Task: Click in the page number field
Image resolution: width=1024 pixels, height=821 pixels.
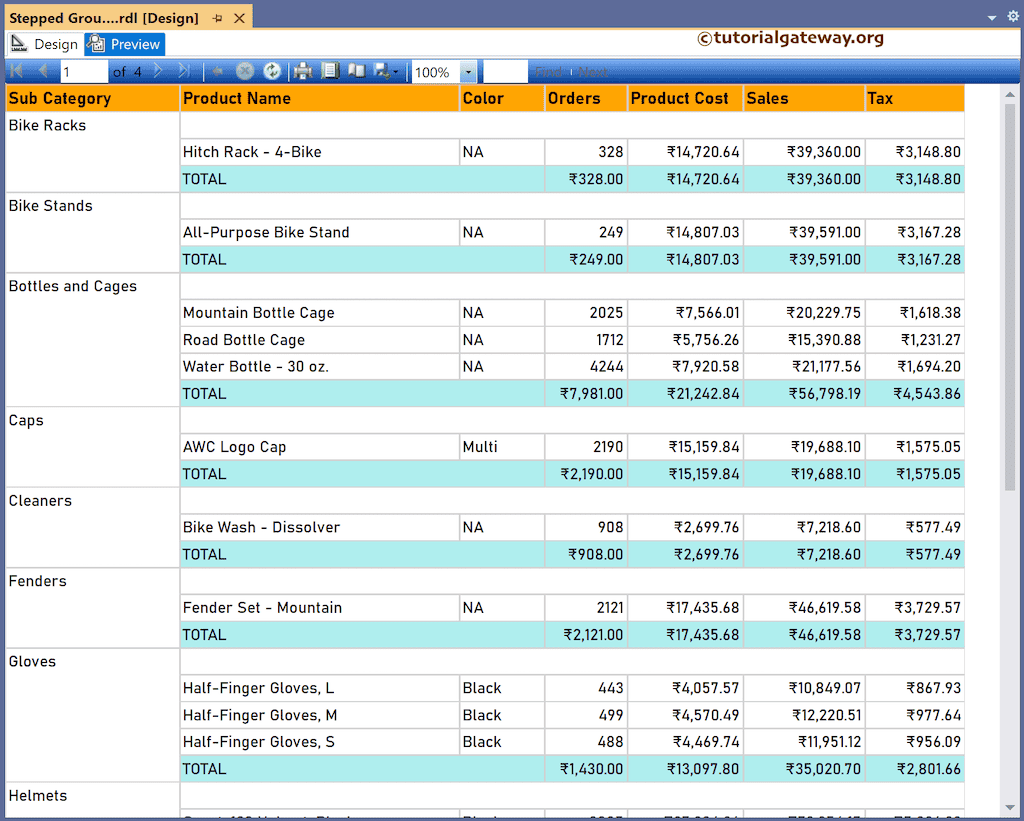Action: [x=84, y=71]
